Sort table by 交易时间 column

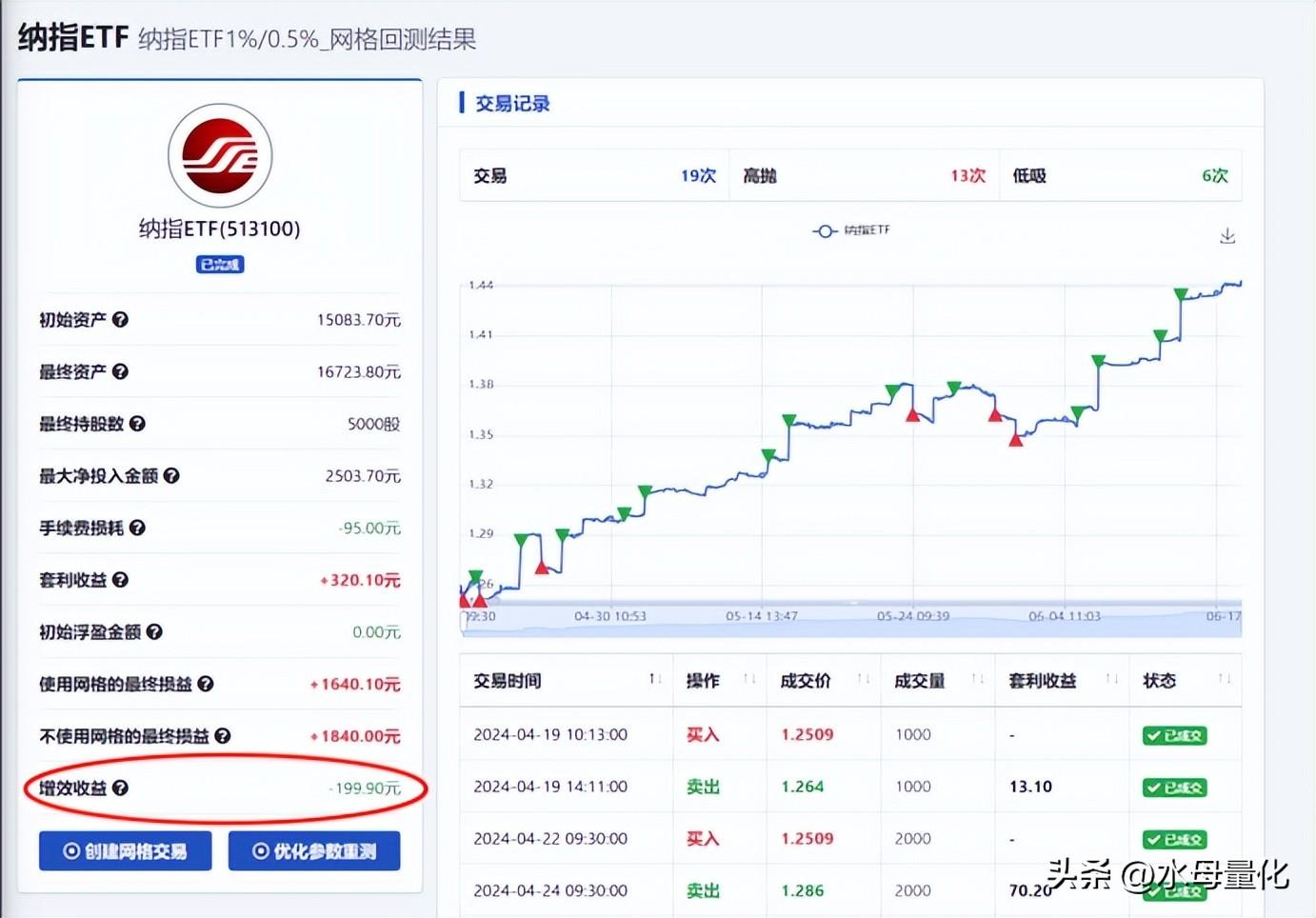pos(655,679)
